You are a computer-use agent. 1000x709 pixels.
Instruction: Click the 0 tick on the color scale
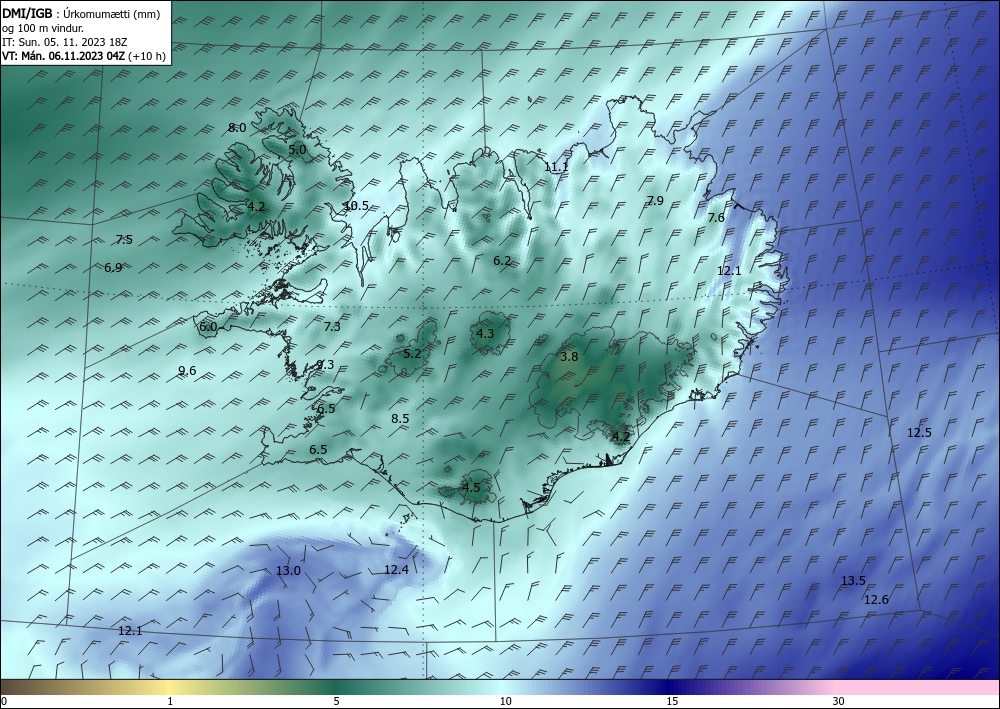pos(4,702)
